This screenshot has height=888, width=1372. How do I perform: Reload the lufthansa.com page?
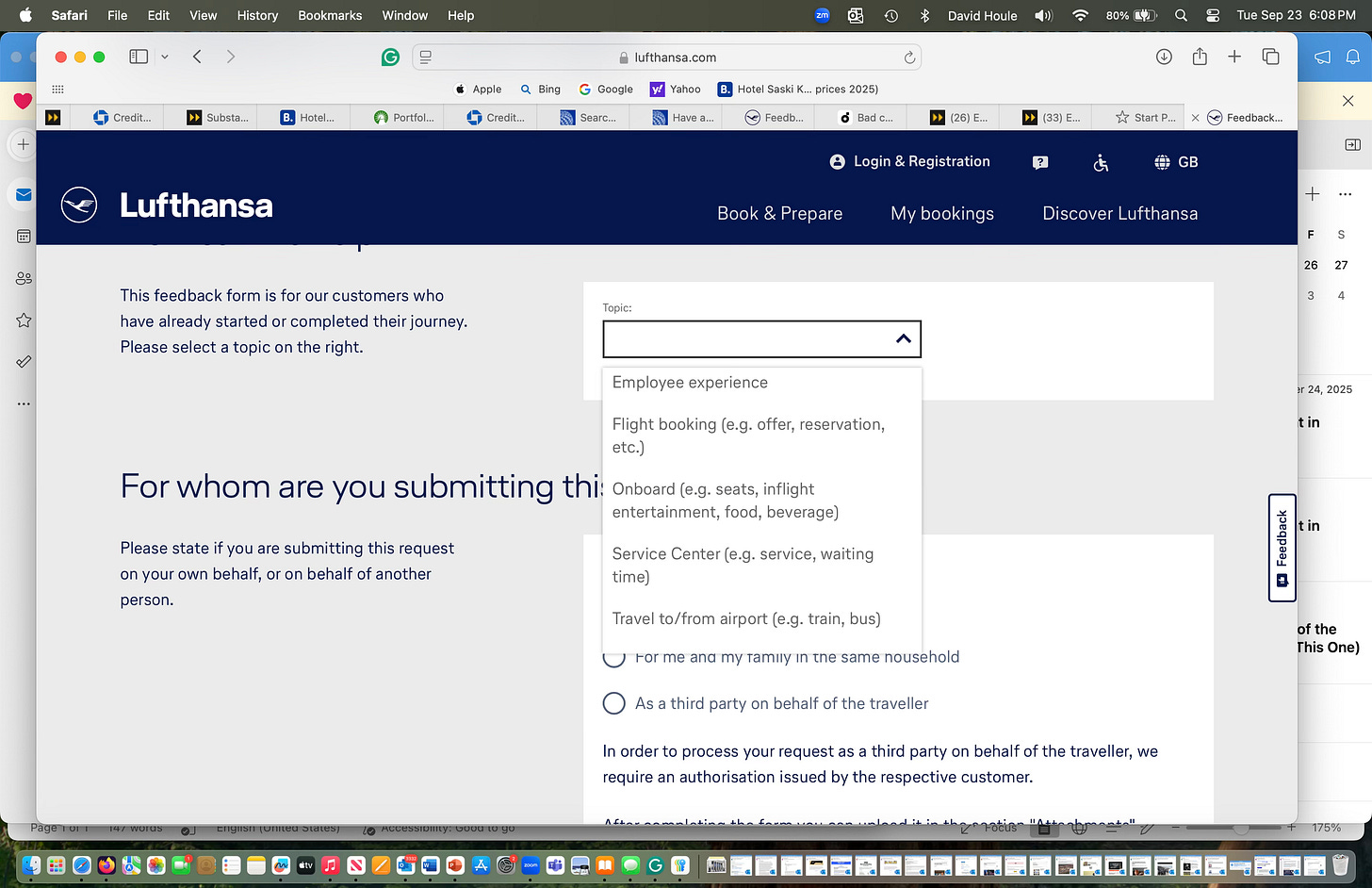[x=909, y=58]
